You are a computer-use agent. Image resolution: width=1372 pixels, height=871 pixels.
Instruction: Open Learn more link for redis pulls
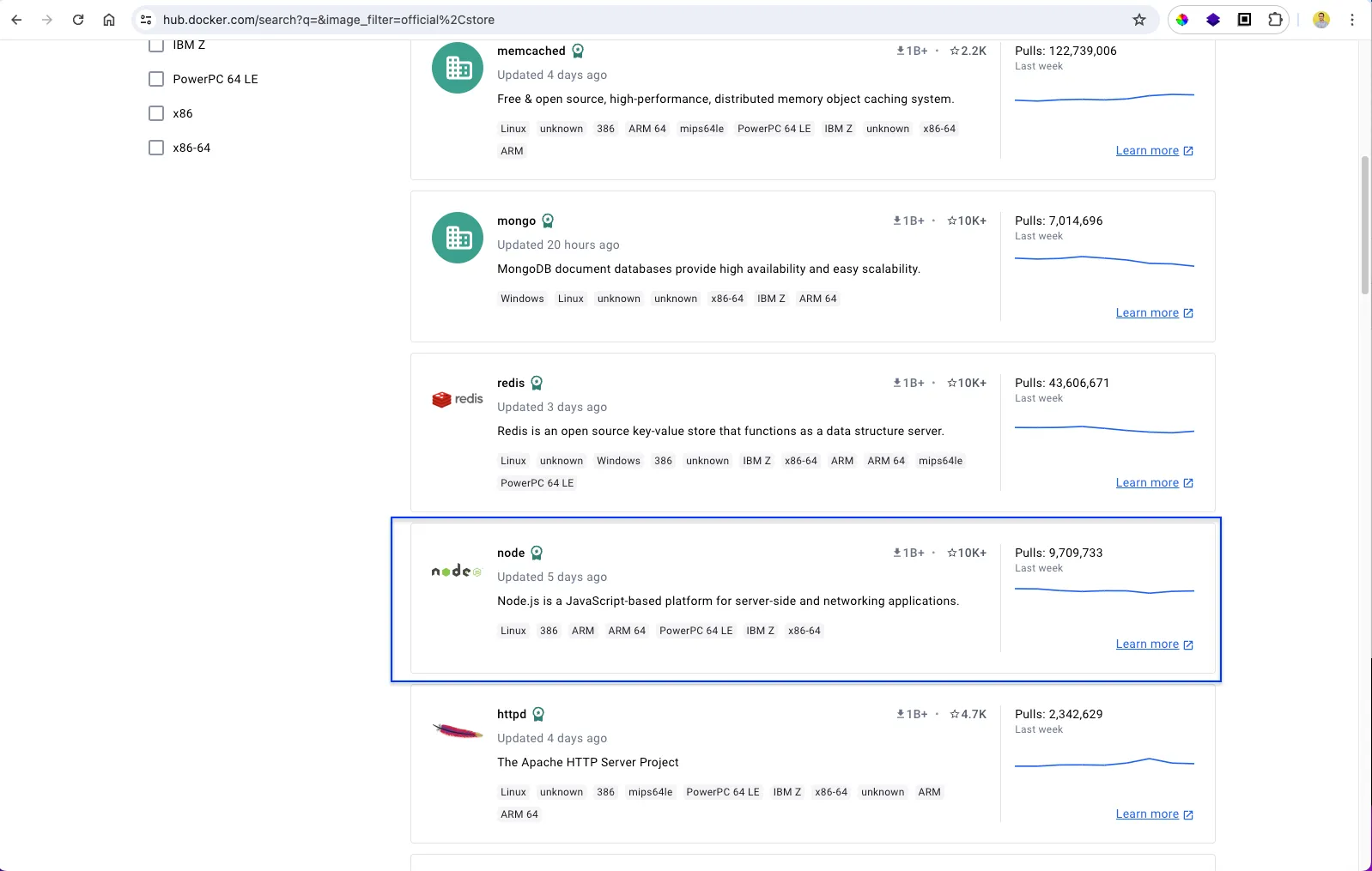point(1154,482)
